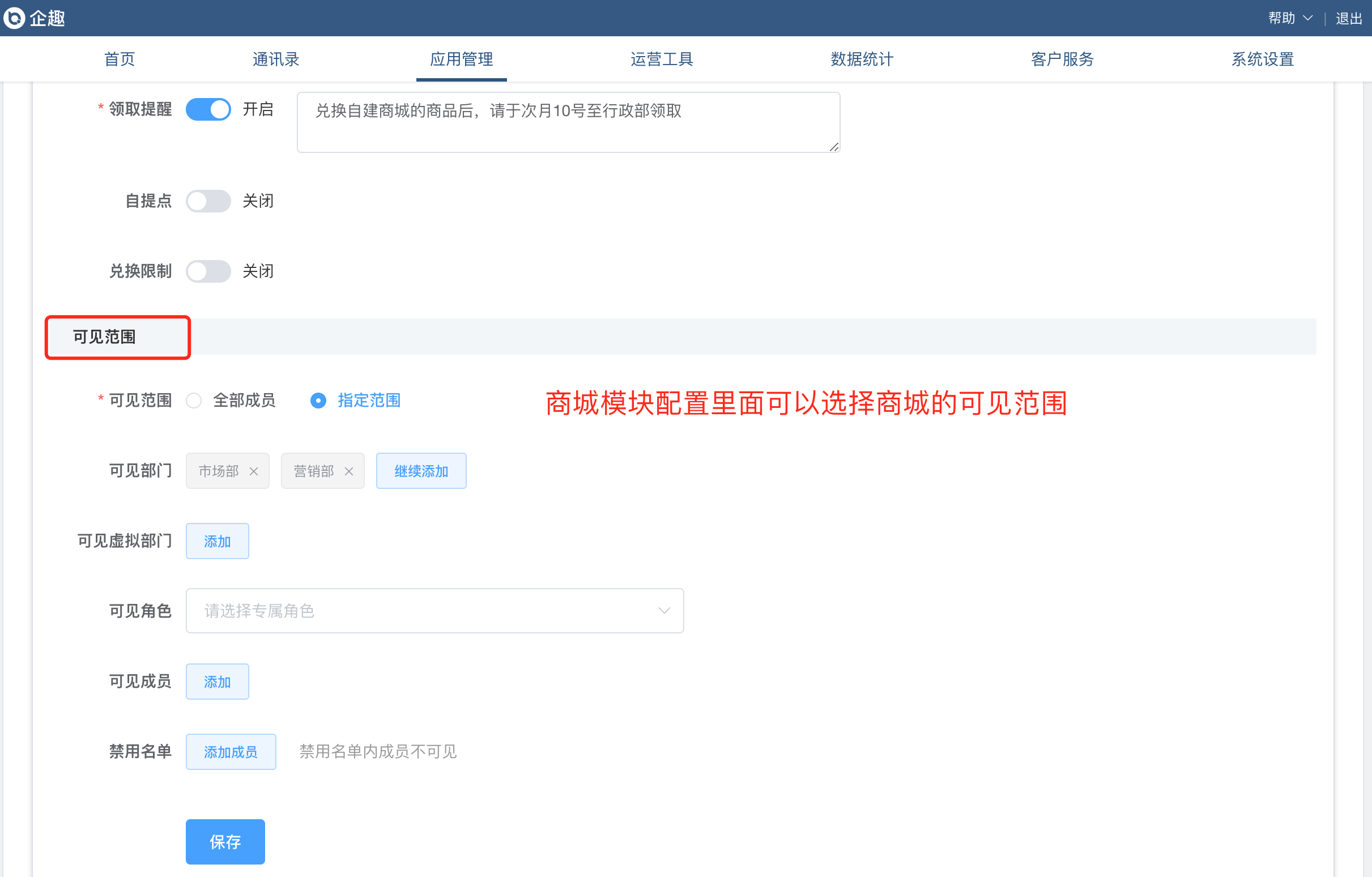Enable the 自提点 switch
The image size is (1372, 877).
pos(208,201)
